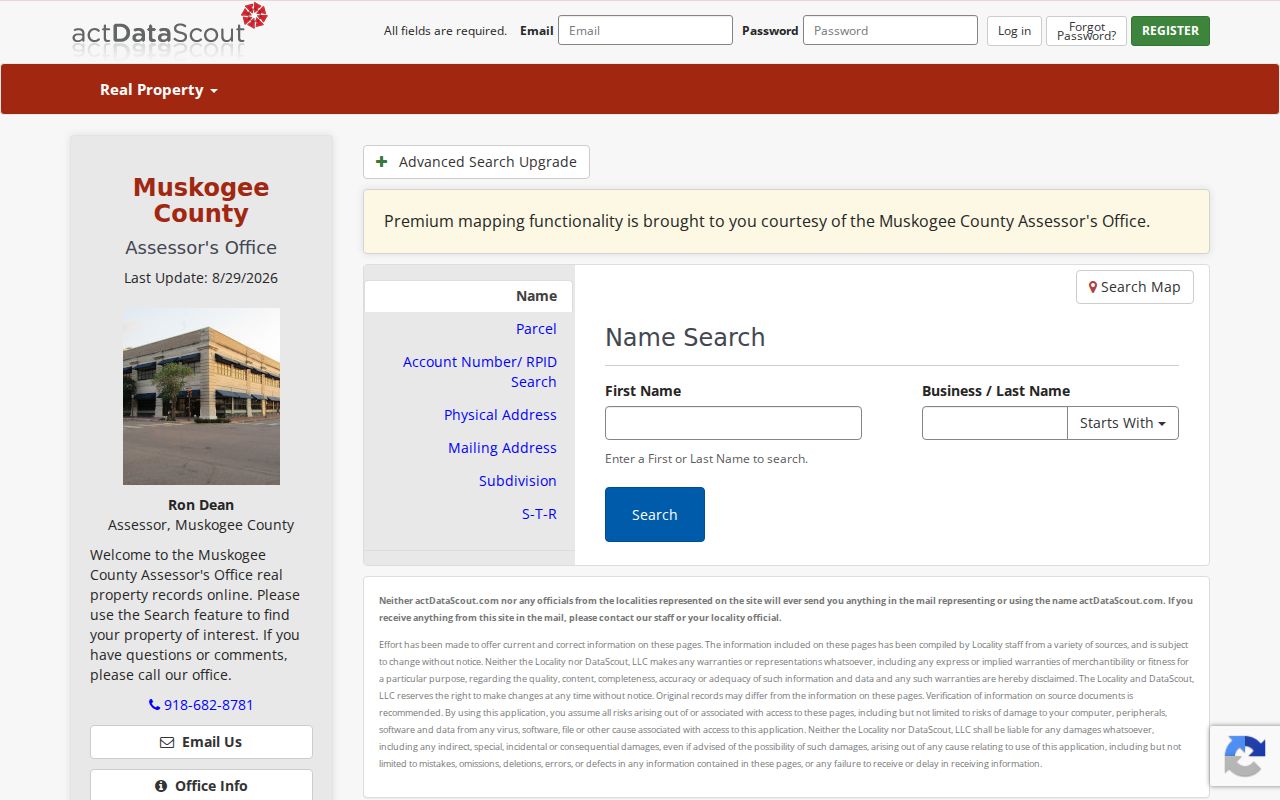Viewport: 1280px width, 800px height.
Task: Click the blue Search button
Action: click(655, 514)
